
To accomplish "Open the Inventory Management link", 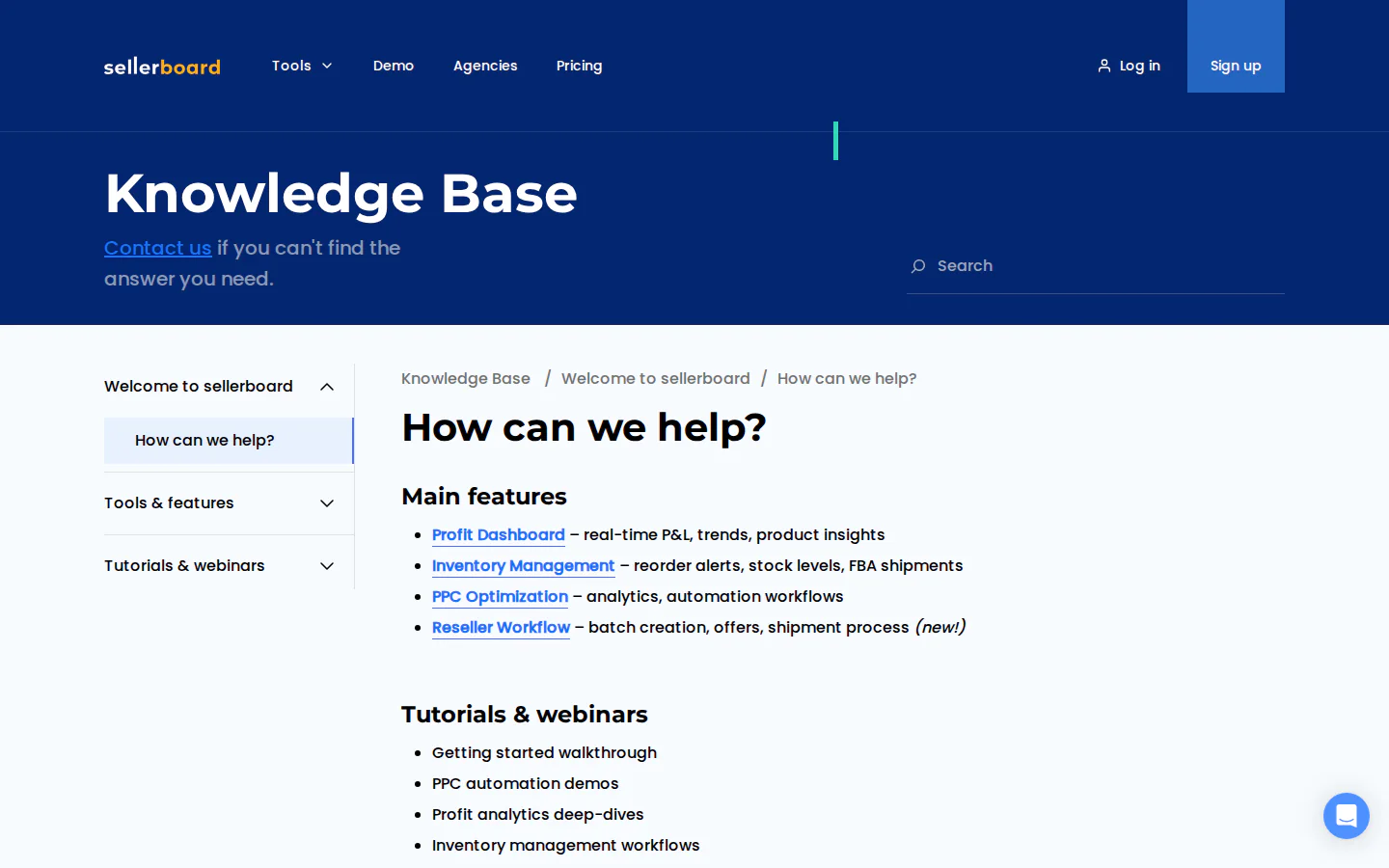I will 523,565.
